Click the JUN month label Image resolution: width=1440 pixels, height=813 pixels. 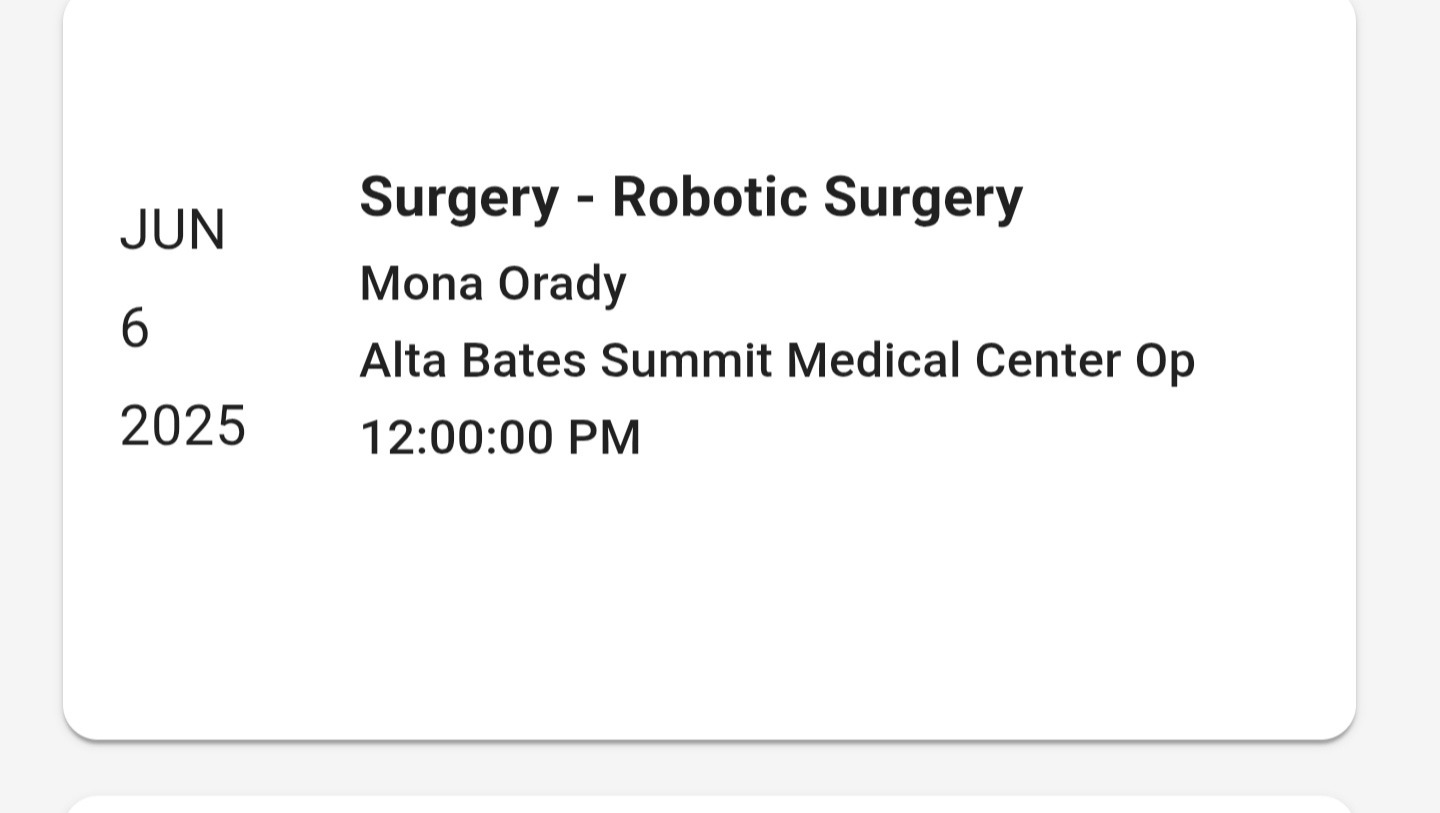click(x=173, y=231)
